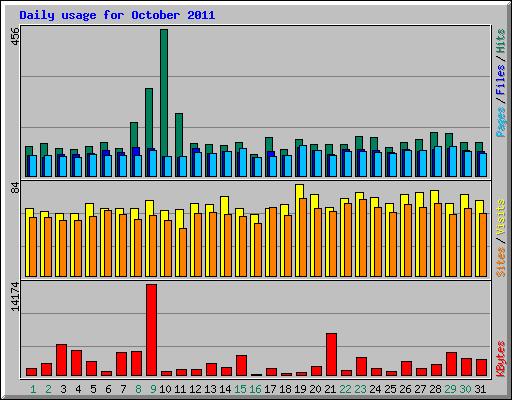The image size is (512, 400).
Task: Click the tall red KBytes bar for day 9
Action: click(x=151, y=330)
